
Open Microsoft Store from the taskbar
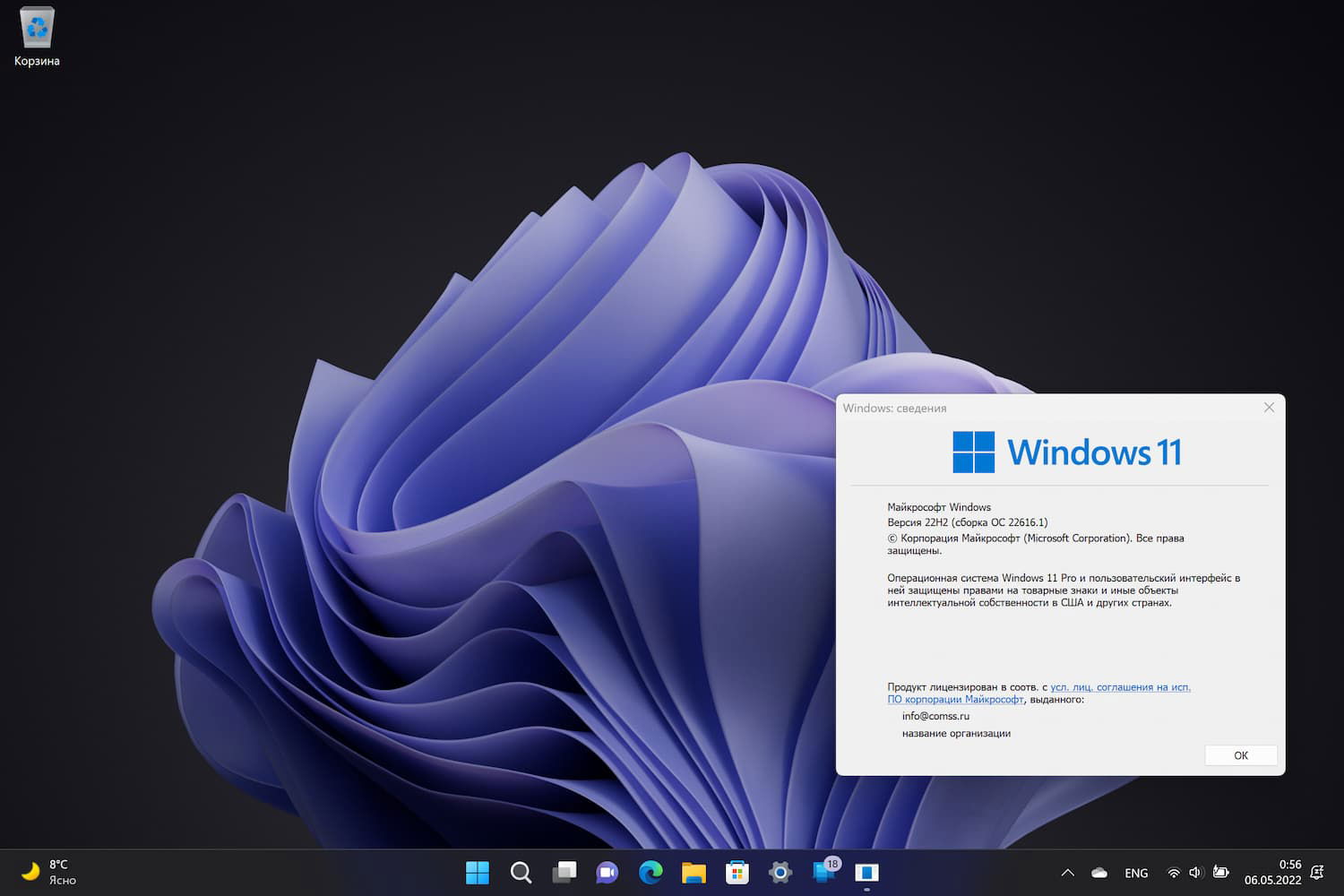[x=737, y=872]
